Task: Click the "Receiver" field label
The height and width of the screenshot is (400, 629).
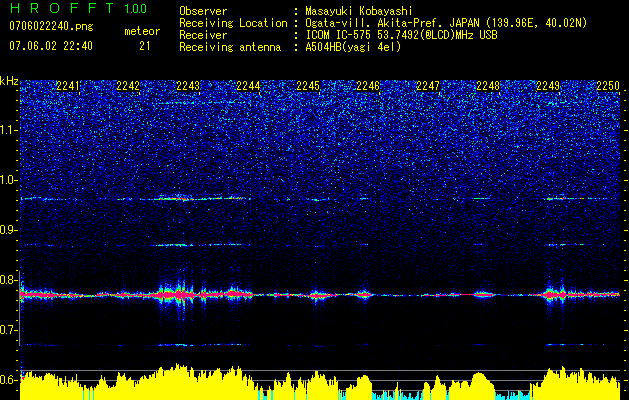Action: pyautogui.click(x=203, y=35)
